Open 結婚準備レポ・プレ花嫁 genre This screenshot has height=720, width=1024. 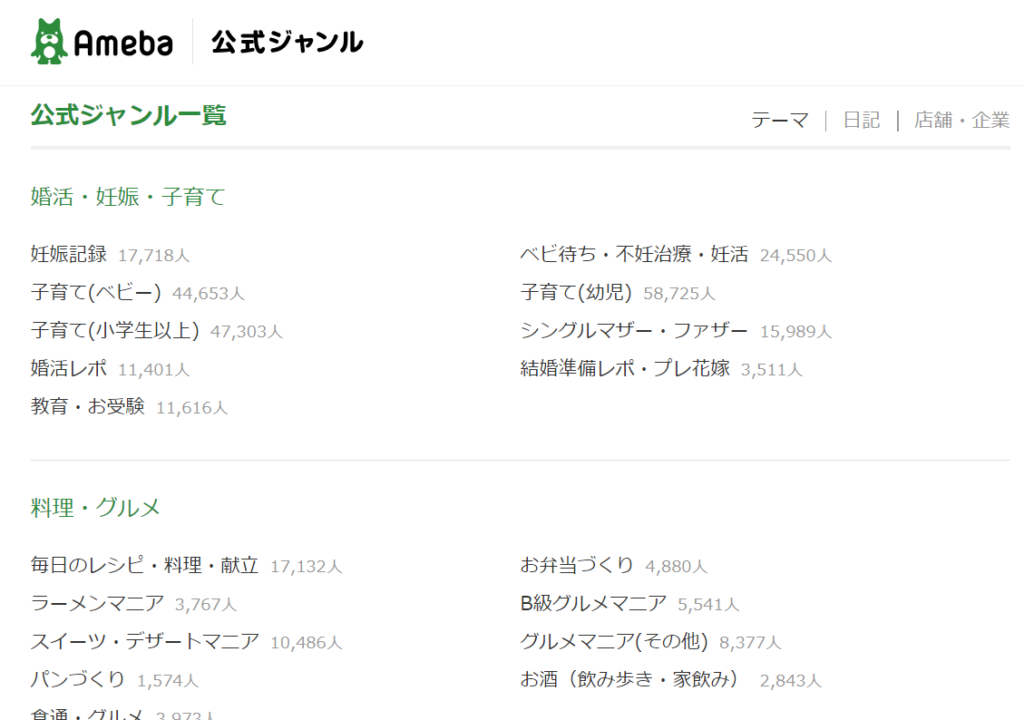[625, 368]
